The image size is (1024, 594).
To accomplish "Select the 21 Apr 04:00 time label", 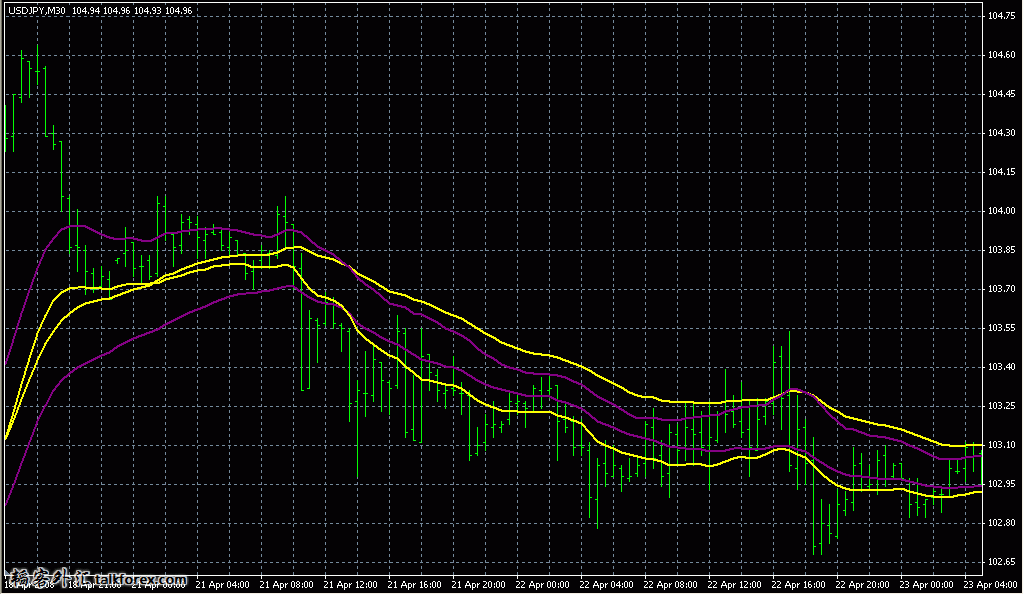I will coord(222,585).
